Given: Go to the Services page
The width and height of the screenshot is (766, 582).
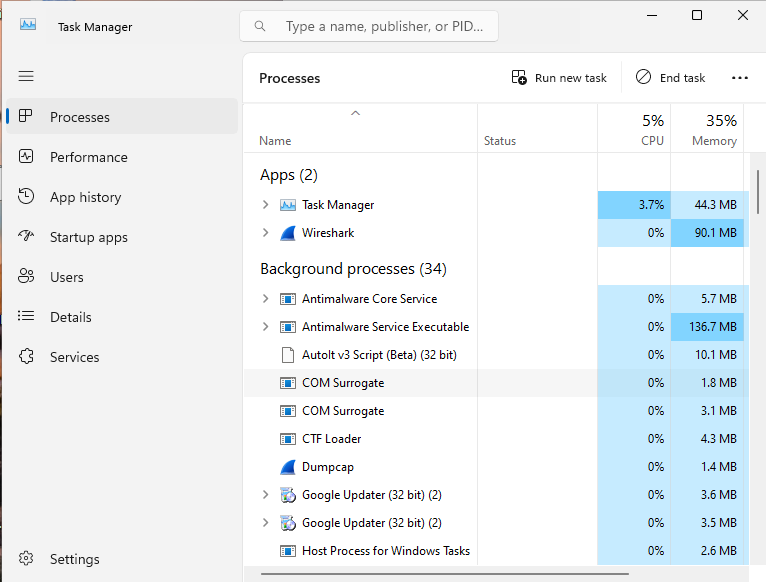Looking at the screenshot, I should tap(74, 357).
